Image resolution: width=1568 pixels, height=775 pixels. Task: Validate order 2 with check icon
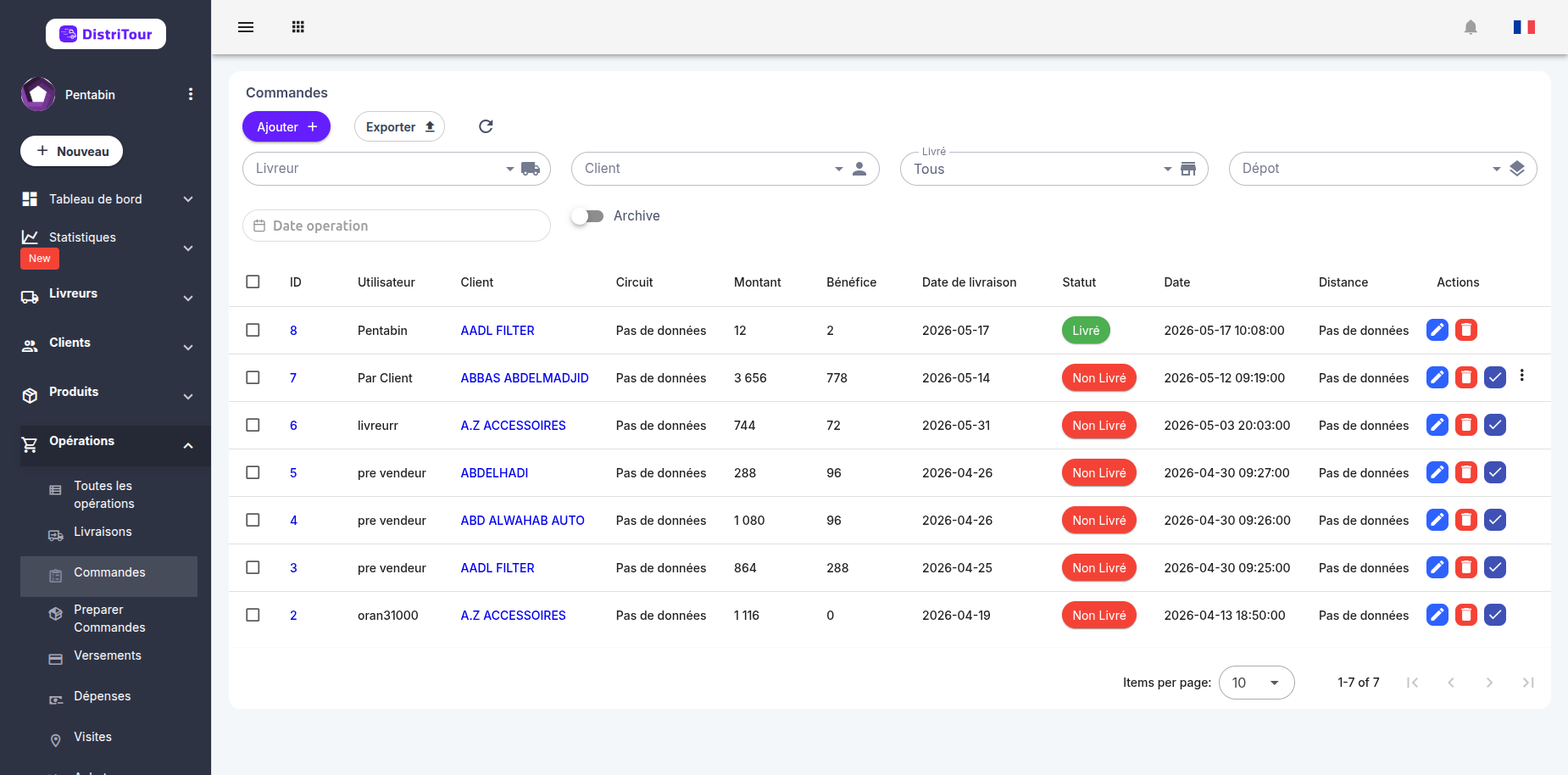point(1495,615)
